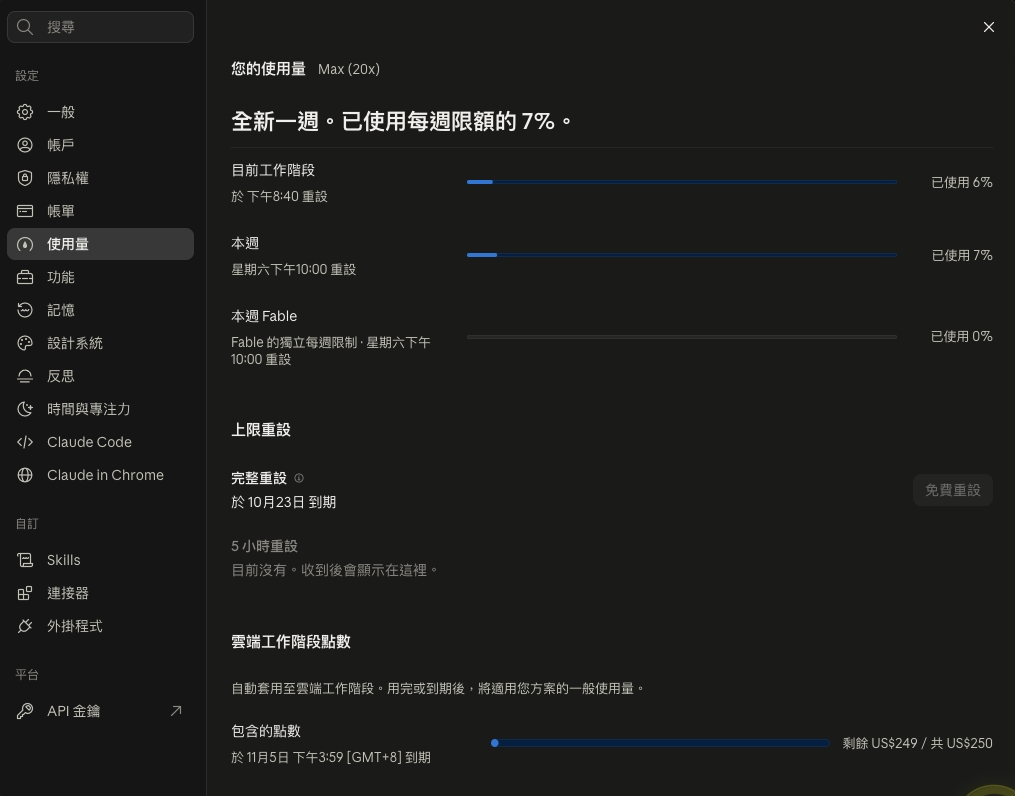Select the 使用量 menu item
Viewport: 1015px width, 796px height.
[100, 244]
